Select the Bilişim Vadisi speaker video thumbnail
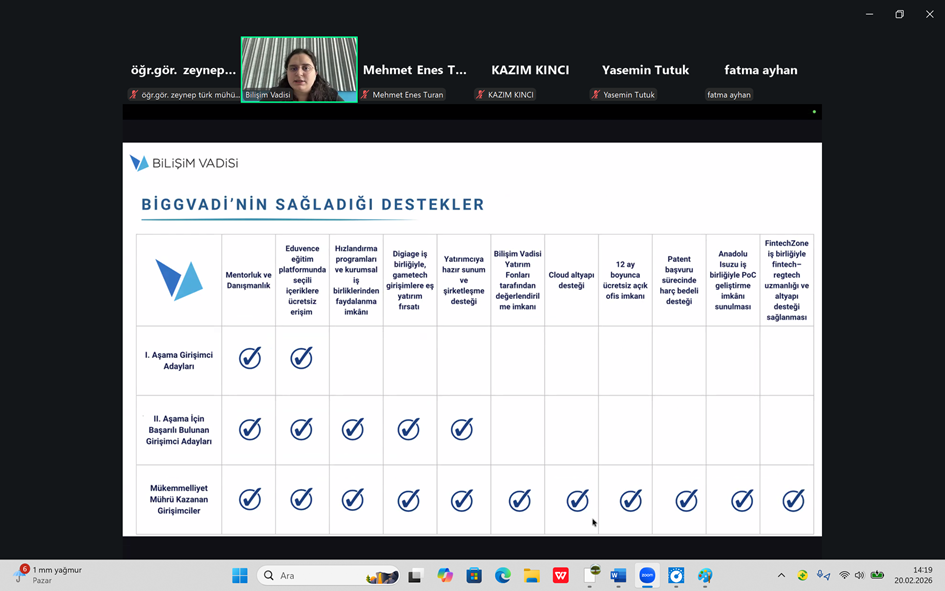The height and width of the screenshot is (591, 945). point(299,68)
